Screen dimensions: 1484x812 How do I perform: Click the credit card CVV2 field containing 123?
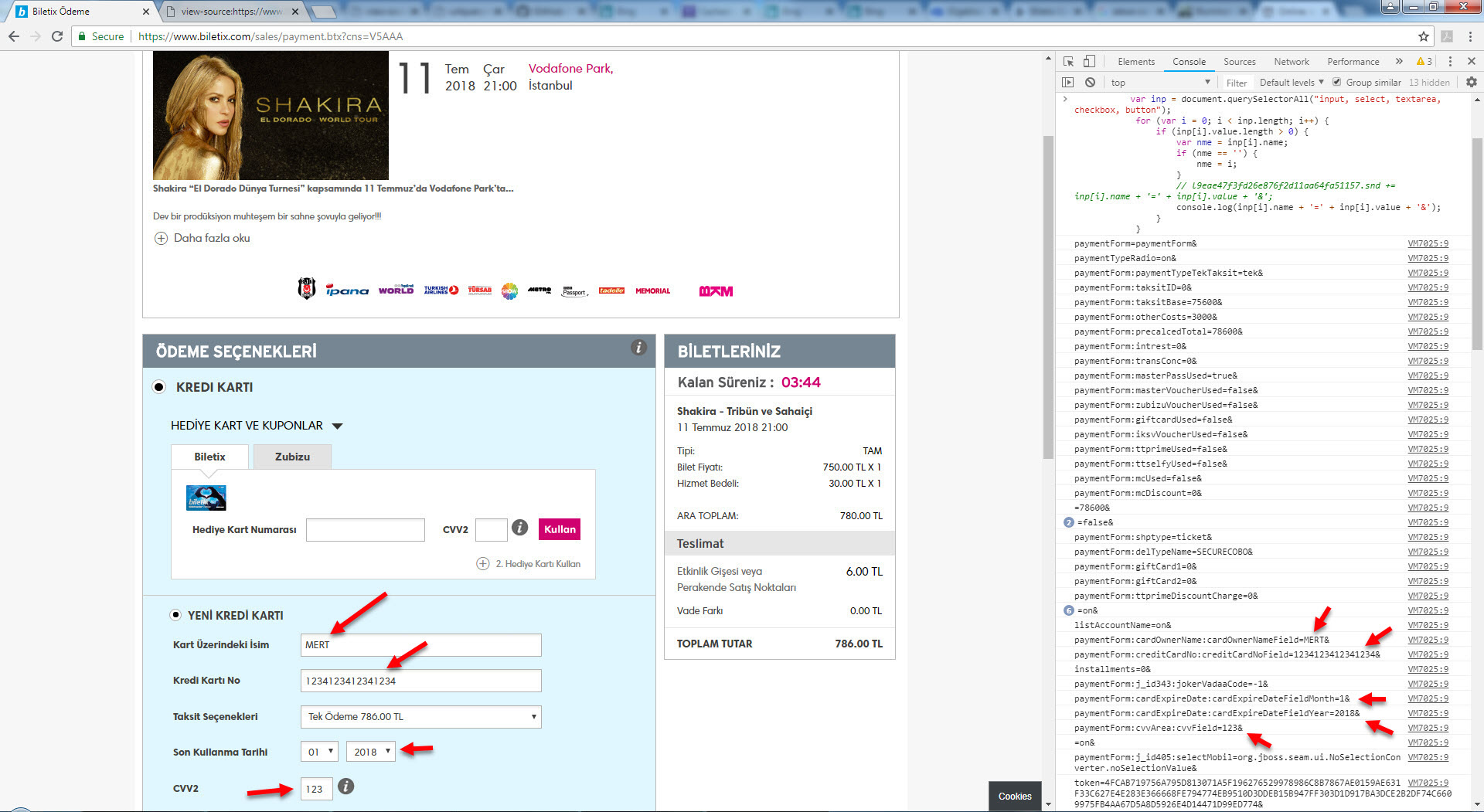[317, 789]
